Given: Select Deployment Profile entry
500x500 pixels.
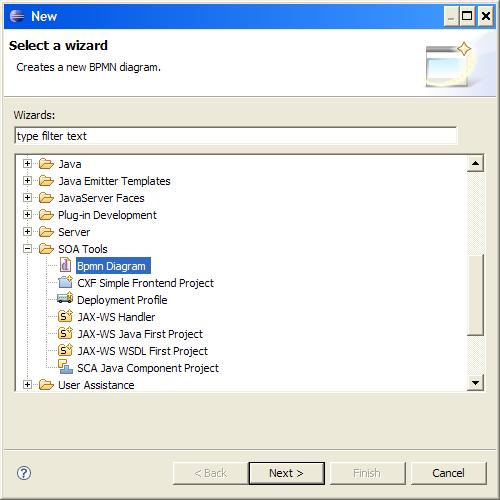Looking at the screenshot, I should point(122,300).
